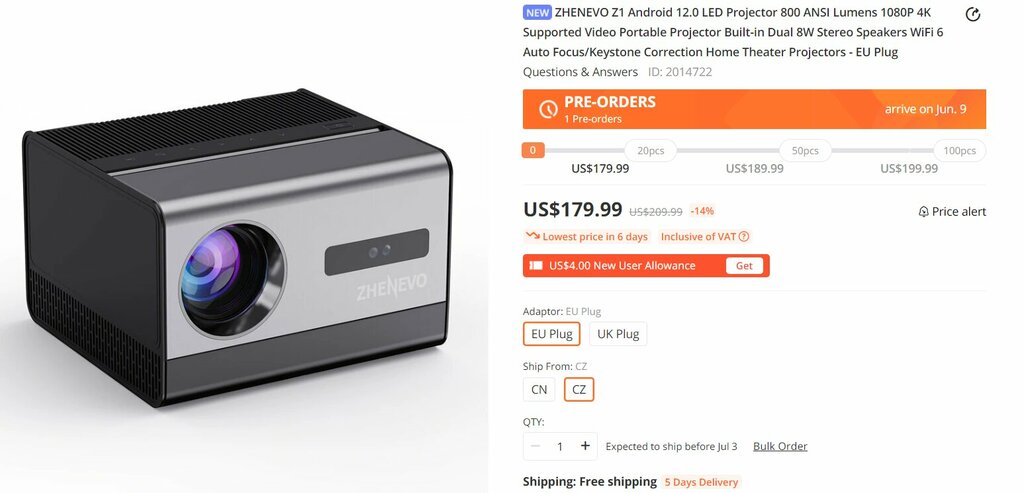Click the pre-orders clock icon
Image resolution: width=1024 pixels, height=493 pixels.
point(548,109)
